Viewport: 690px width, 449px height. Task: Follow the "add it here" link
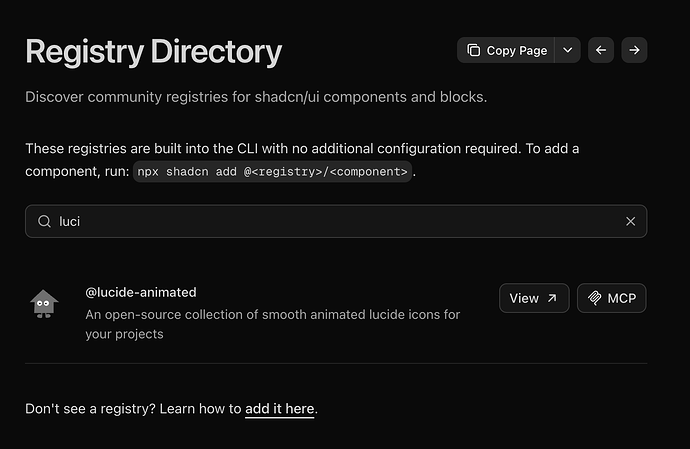(279, 409)
